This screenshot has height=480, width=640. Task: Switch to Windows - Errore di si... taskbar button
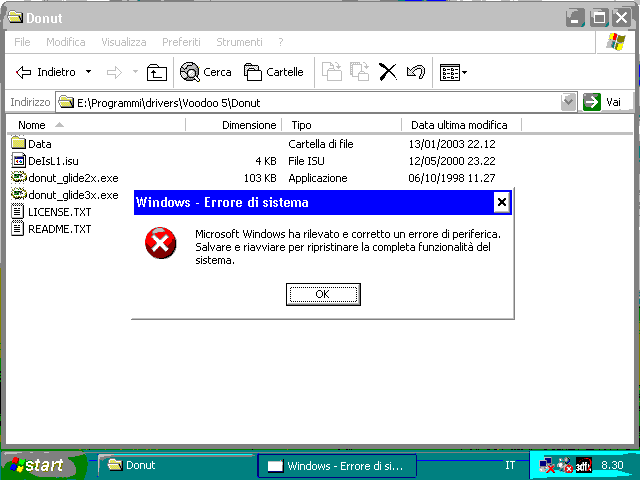tap(337, 466)
